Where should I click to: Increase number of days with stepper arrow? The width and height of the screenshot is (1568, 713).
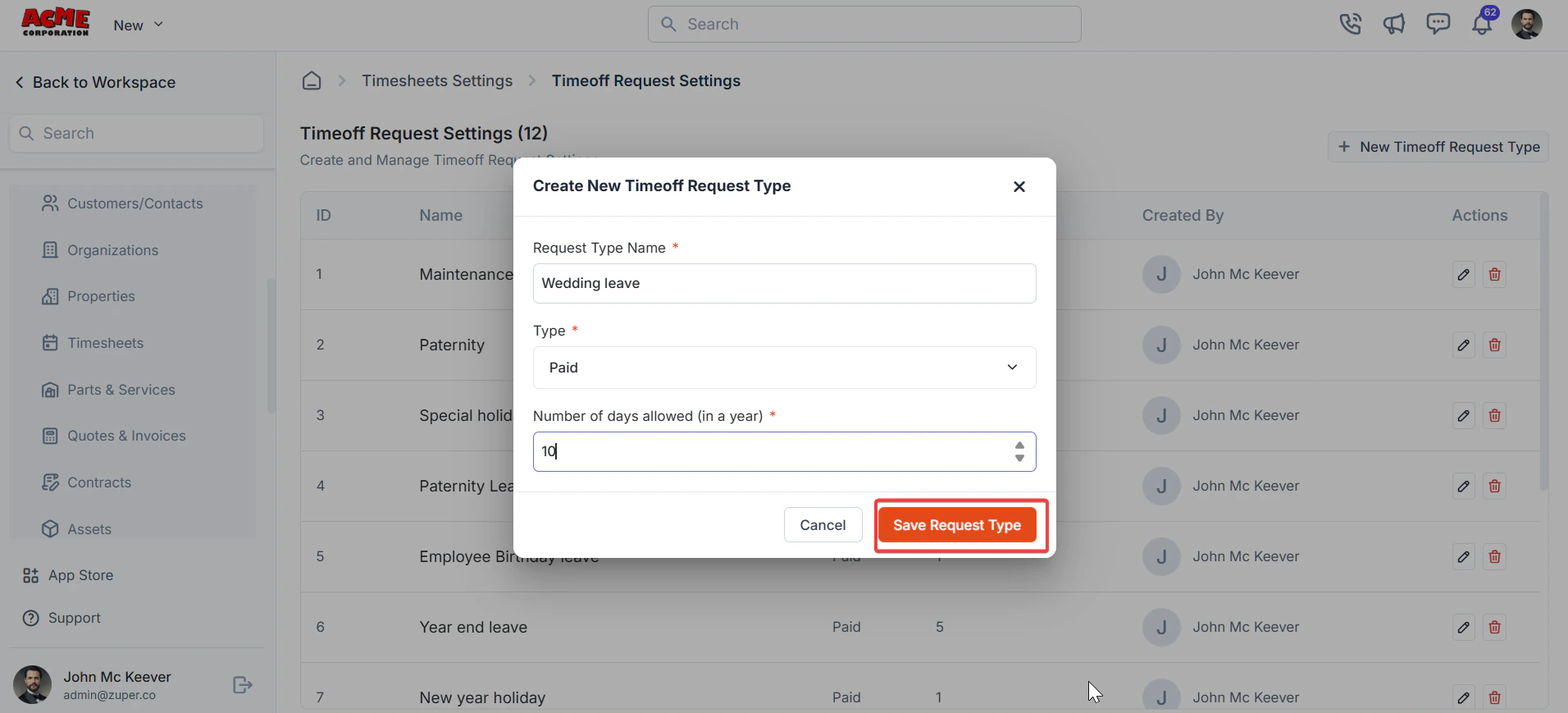pos(1019,446)
